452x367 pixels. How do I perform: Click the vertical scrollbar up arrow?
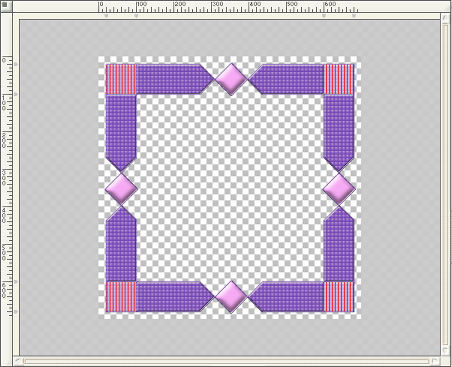point(446,18)
